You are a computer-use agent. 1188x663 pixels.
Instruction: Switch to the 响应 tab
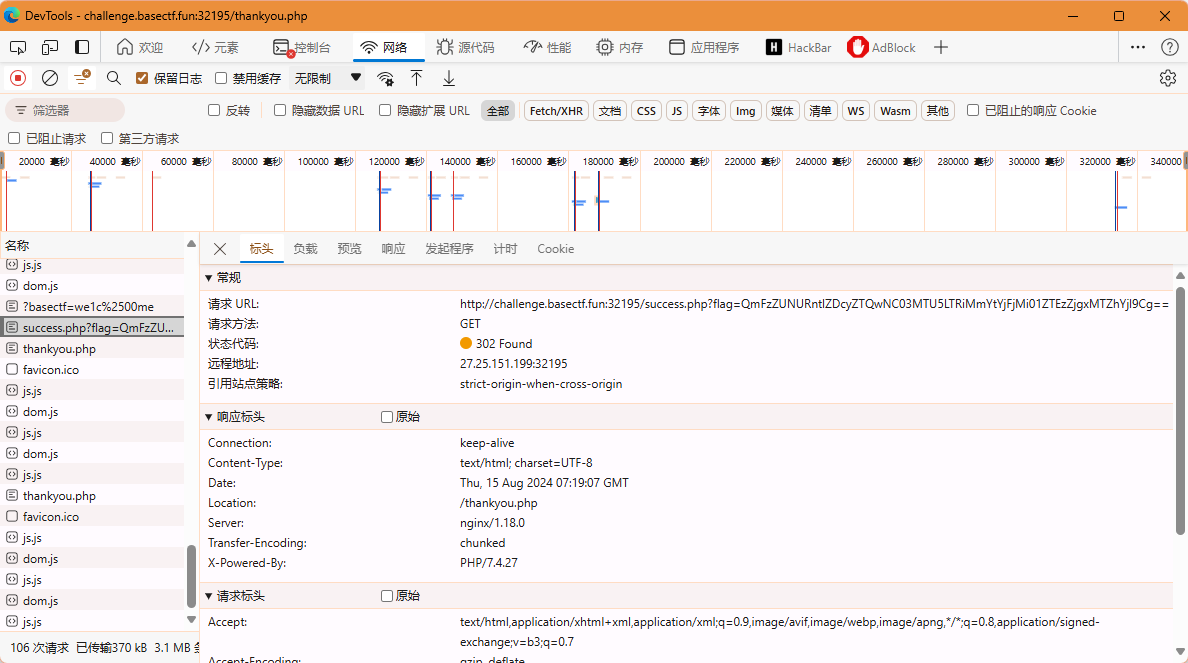(393, 249)
